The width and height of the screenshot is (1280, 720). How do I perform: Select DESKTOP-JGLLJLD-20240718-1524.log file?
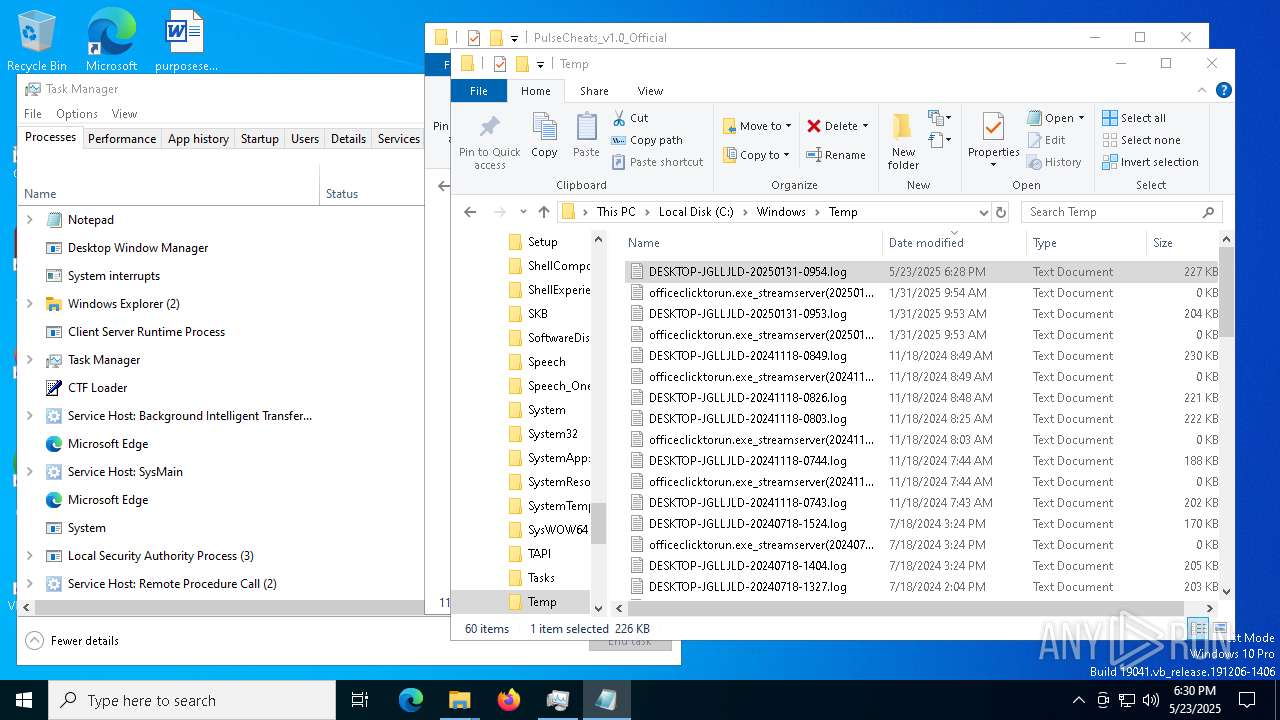(747, 524)
